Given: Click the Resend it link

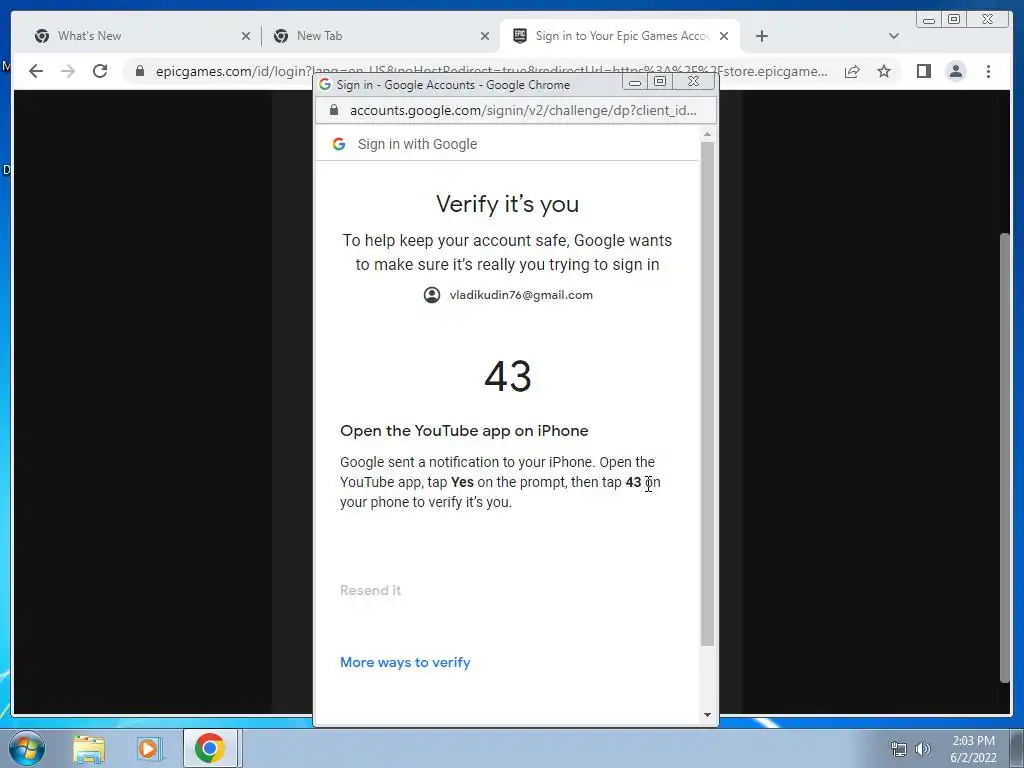Looking at the screenshot, I should coord(370,590).
